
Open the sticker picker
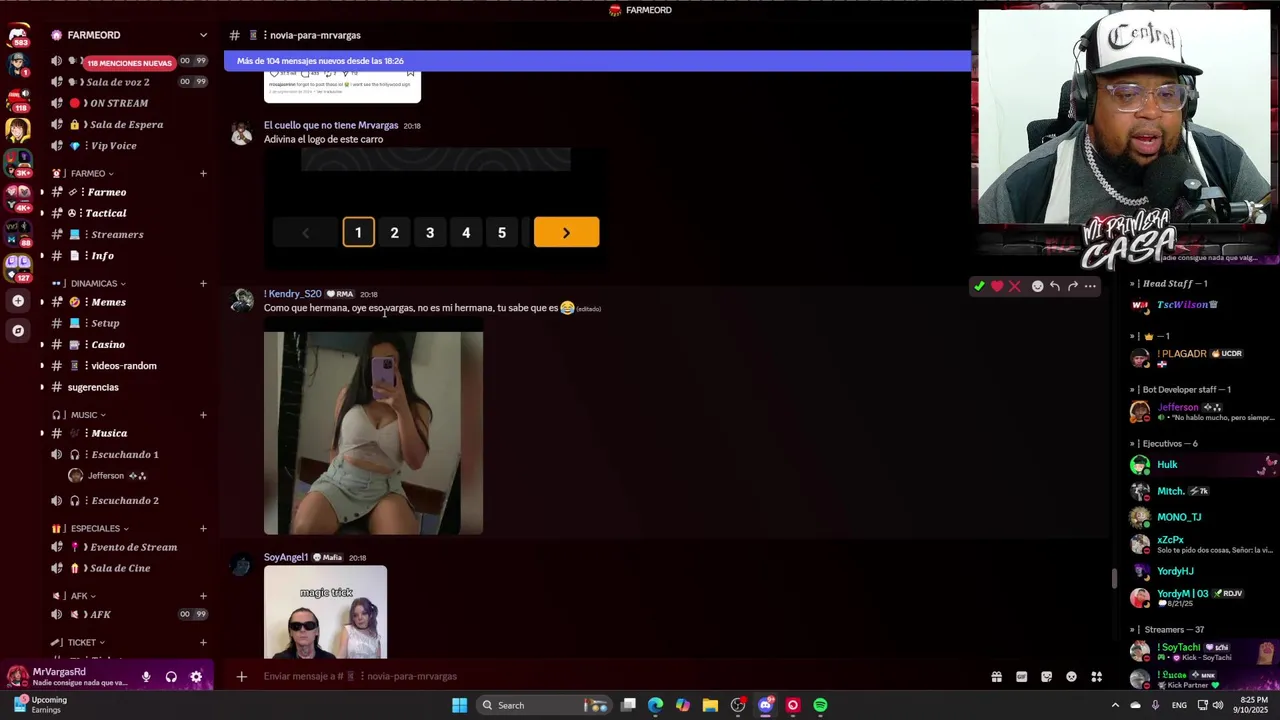[1046, 677]
